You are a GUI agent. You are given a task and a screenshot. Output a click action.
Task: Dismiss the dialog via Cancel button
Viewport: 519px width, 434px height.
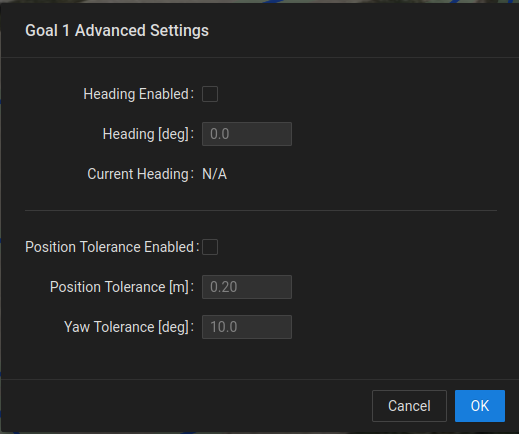409,406
